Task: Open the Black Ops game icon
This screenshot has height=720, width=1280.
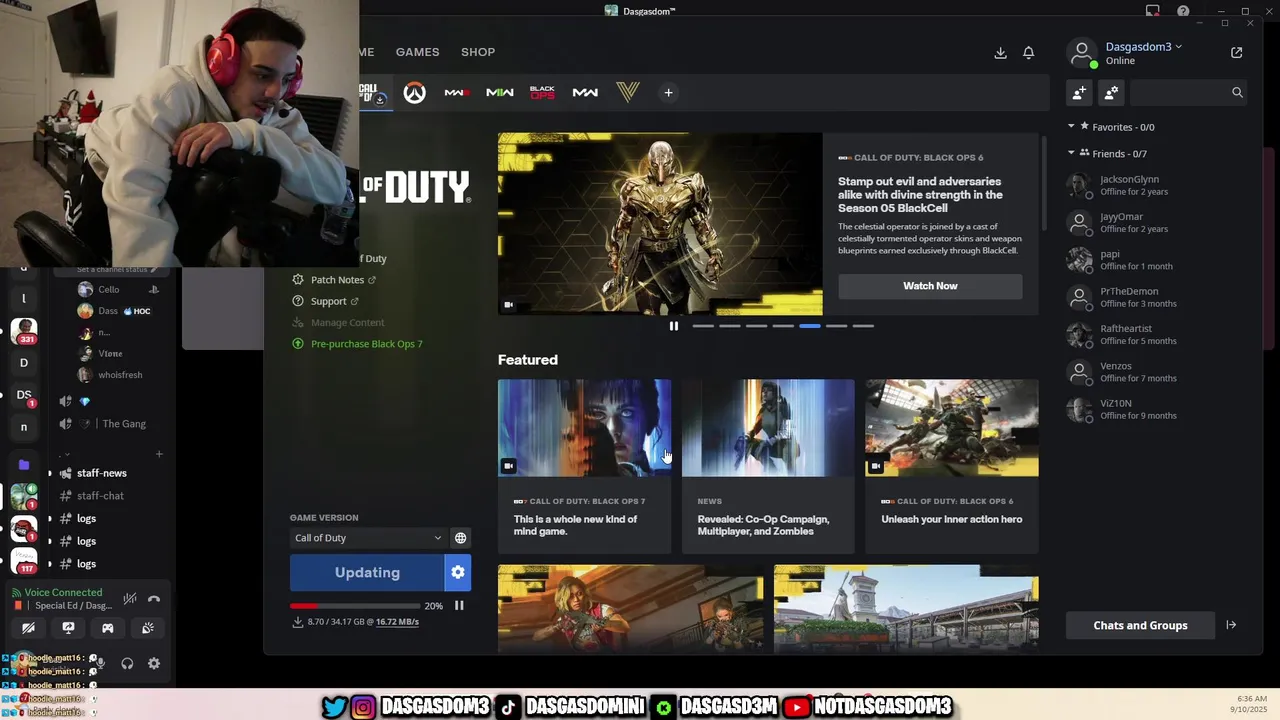Action: pyautogui.click(x=542, y=93)
